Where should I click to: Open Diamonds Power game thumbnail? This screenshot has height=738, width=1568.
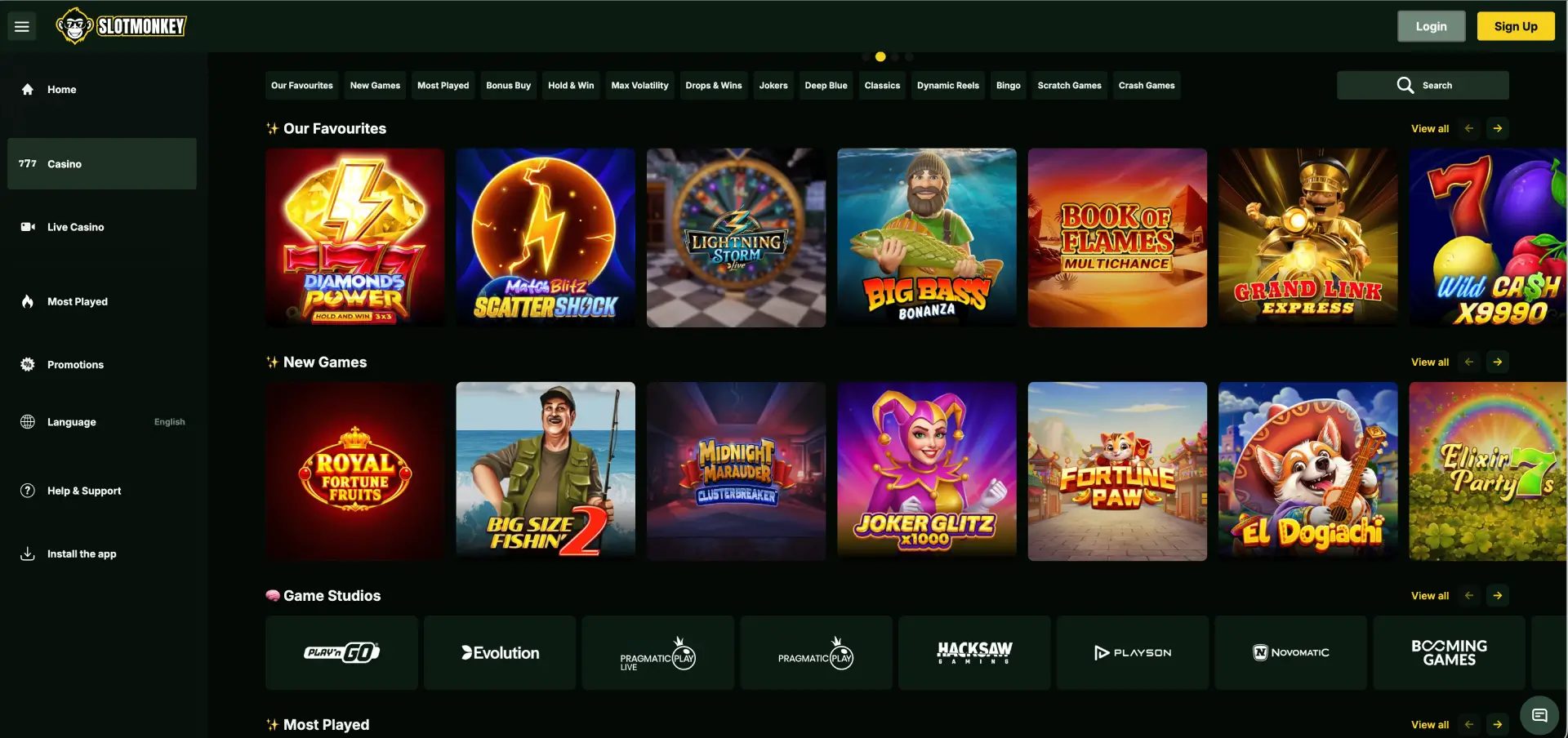click(x=355, y=238)
